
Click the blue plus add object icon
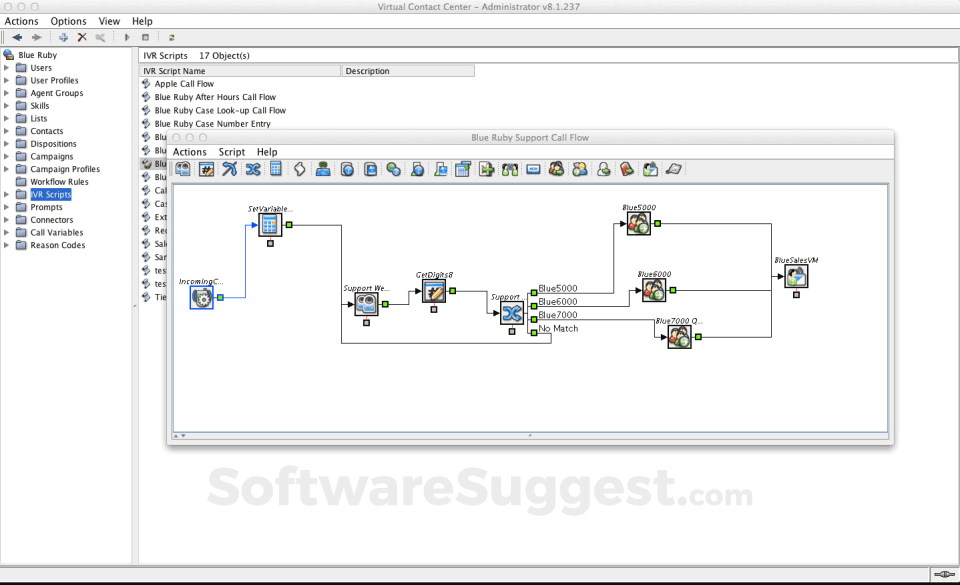coord(64,37)
